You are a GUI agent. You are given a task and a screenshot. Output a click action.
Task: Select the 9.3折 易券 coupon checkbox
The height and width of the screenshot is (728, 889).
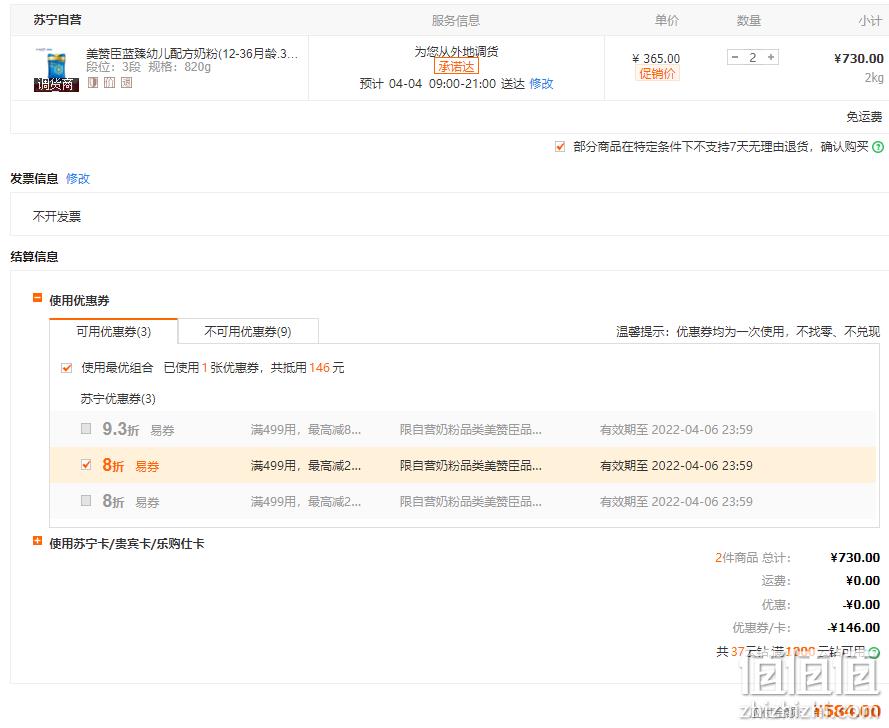point(86,429)
